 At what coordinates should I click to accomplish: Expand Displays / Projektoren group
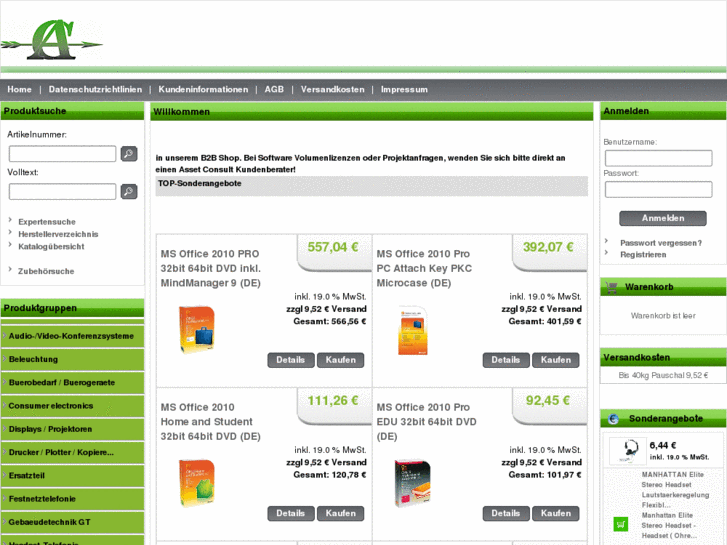tap(72, 429)
